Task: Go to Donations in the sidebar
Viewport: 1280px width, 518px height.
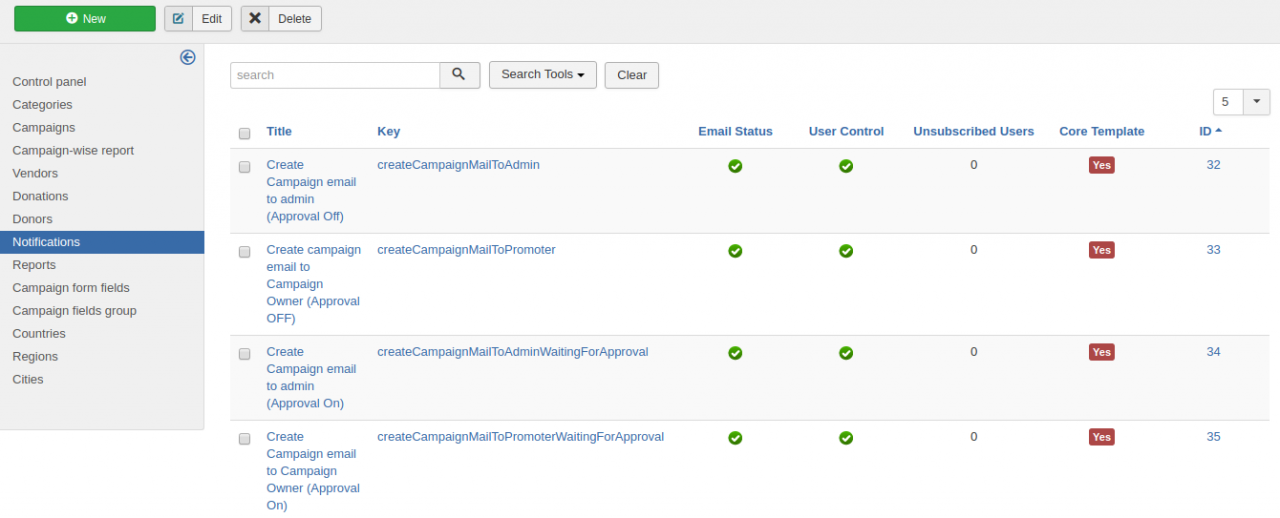Action: [x=41, y=197]
